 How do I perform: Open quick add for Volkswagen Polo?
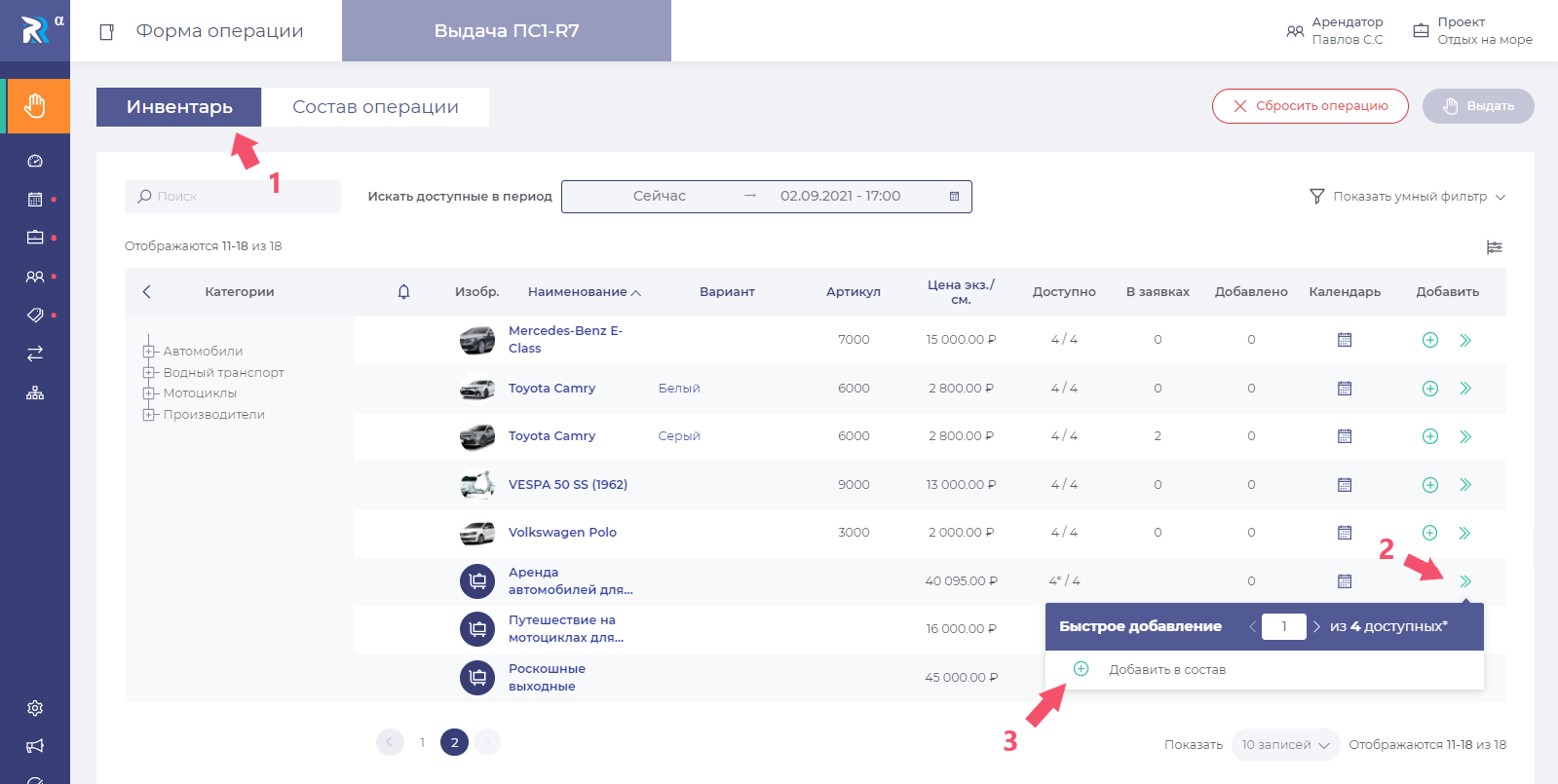point(1465,533)
